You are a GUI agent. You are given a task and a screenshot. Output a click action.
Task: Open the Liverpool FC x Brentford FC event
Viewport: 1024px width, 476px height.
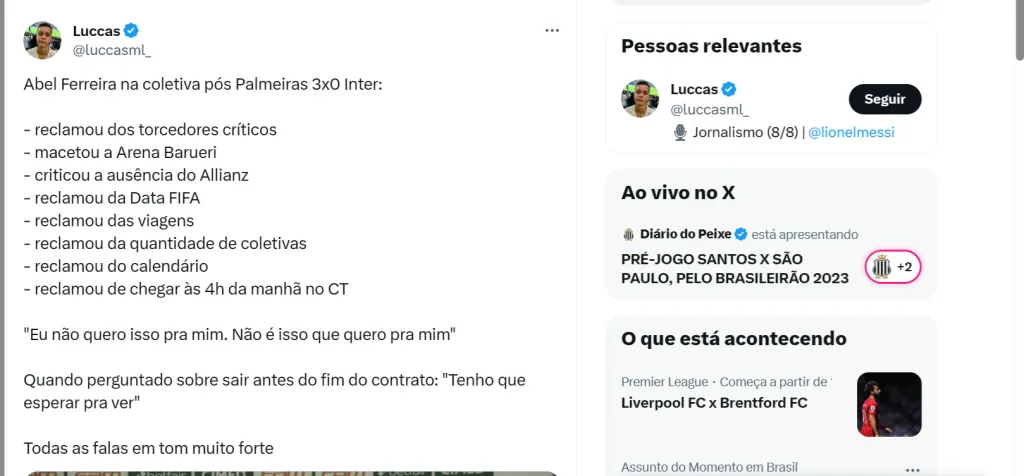[x=714, y=403]
